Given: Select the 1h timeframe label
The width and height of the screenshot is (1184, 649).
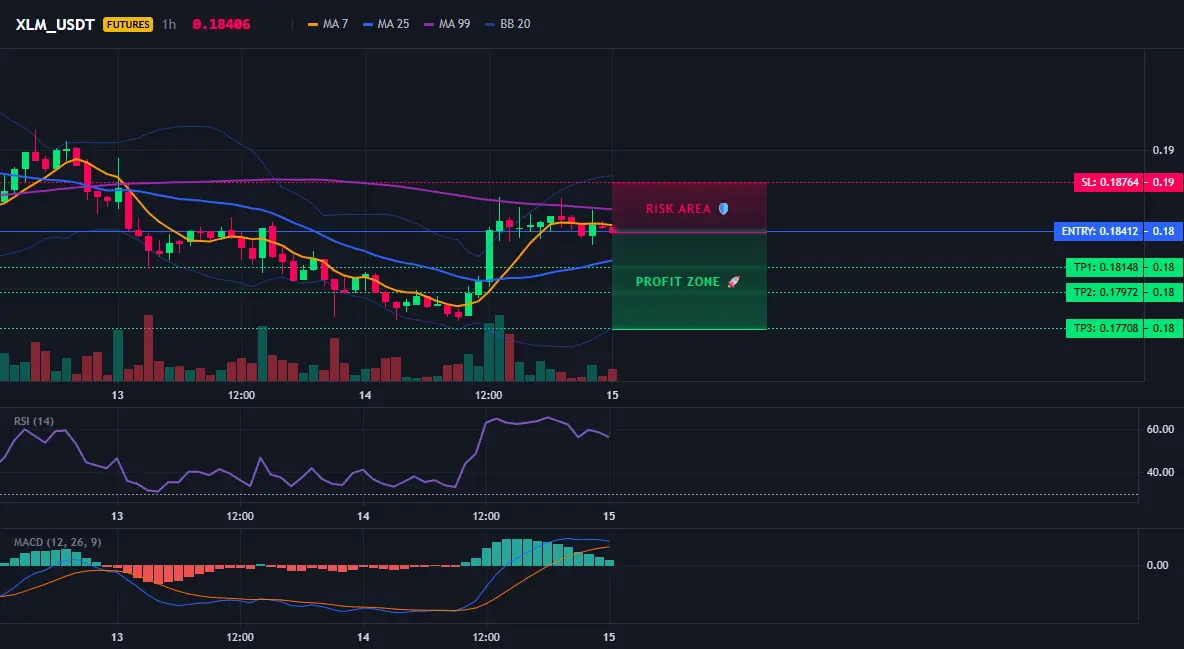Looking at the screenshot, I should [x=169, y=24].
